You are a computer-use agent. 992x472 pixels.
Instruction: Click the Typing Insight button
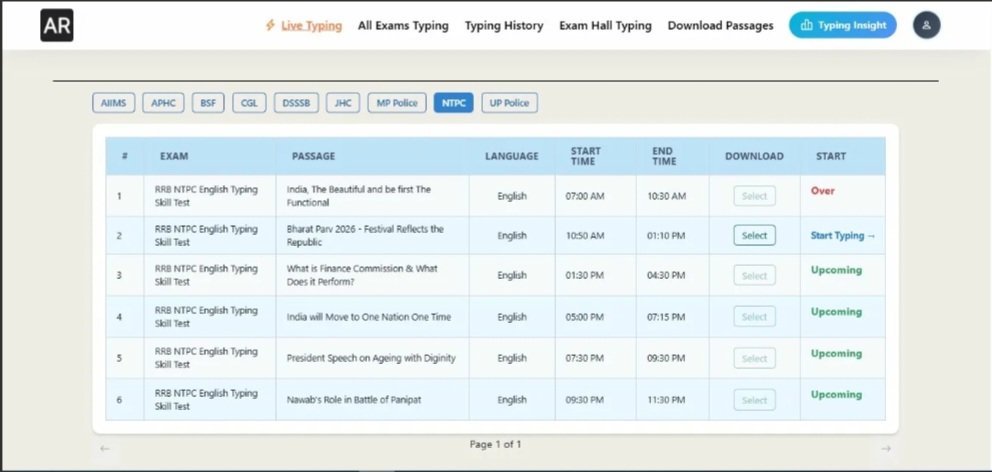pos(843,25)
